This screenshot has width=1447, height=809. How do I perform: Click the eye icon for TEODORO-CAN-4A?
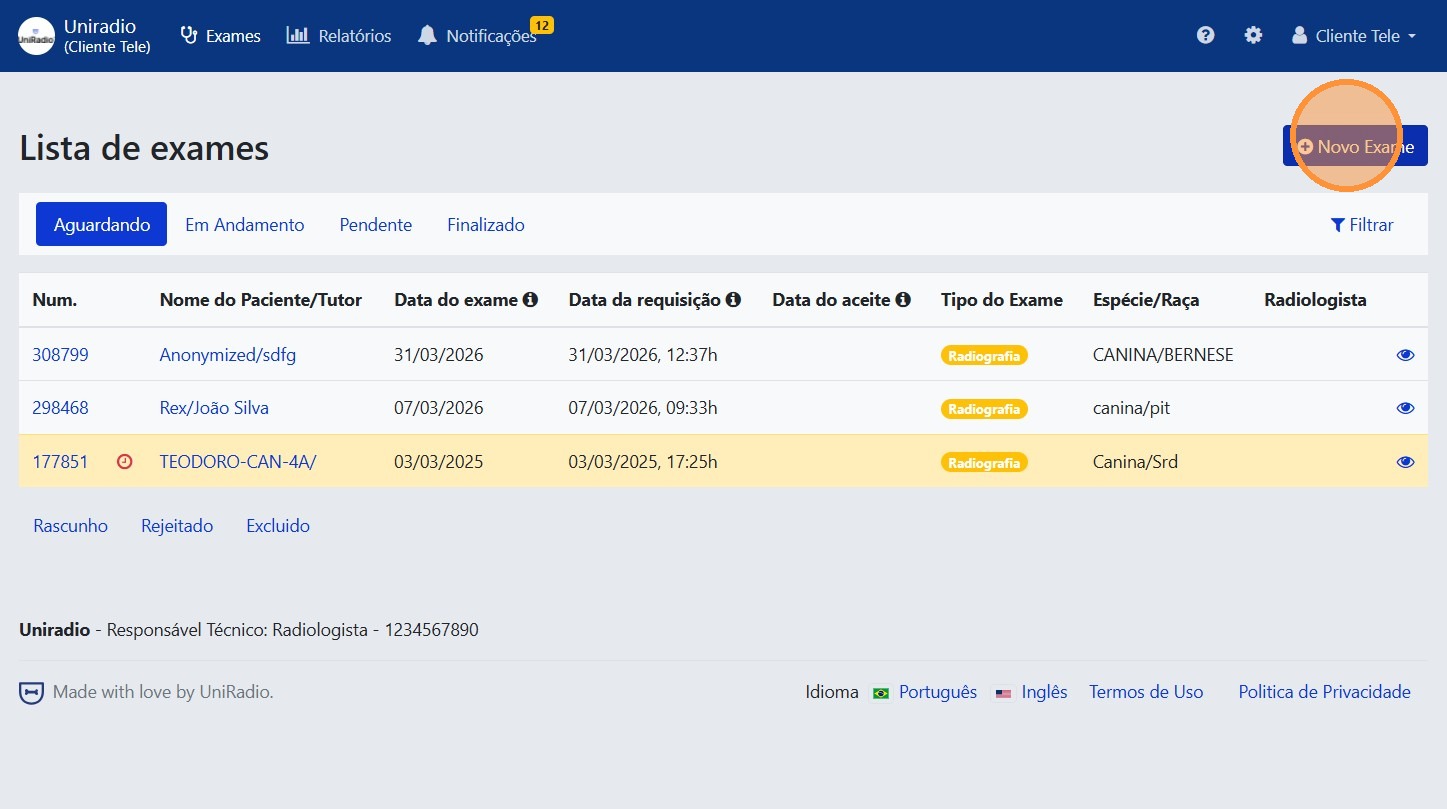pos(1405,462)
